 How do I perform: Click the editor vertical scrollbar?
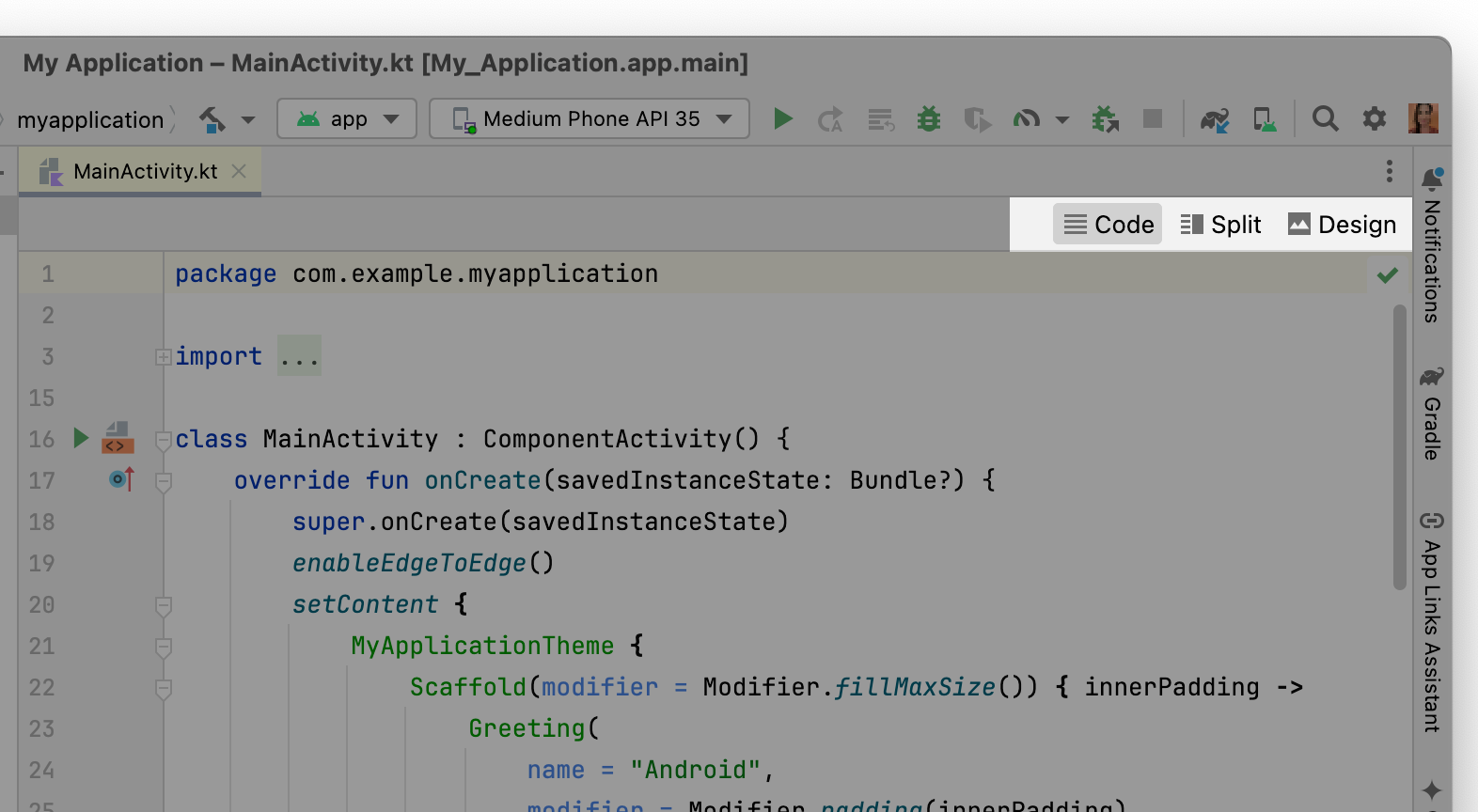(x=1399, y=446)
